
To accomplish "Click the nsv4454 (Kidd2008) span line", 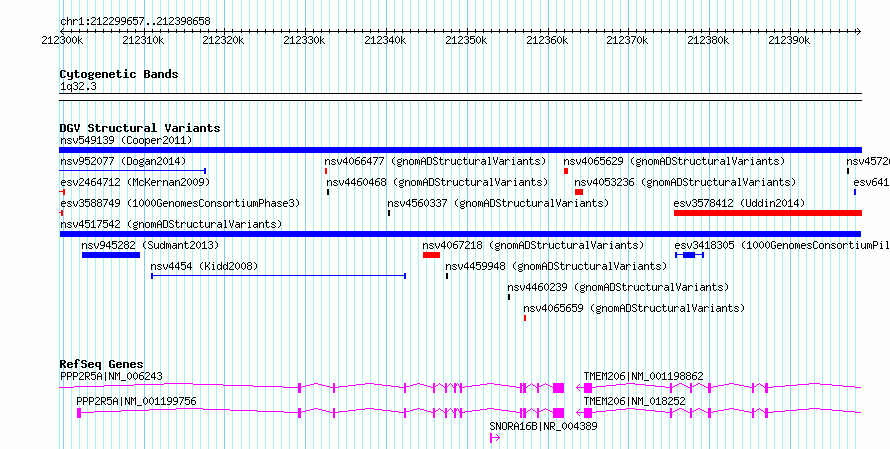I will 278,276.
